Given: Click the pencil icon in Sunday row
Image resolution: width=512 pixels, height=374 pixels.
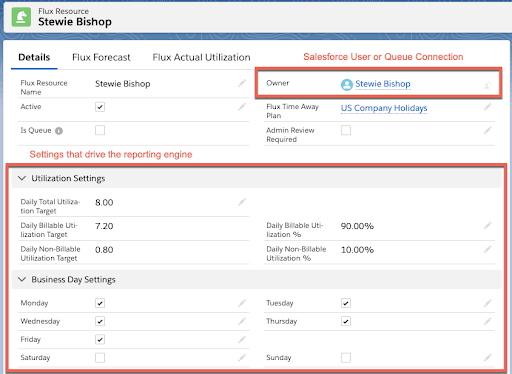Looking at the screenshot, I should coord(488,358).
